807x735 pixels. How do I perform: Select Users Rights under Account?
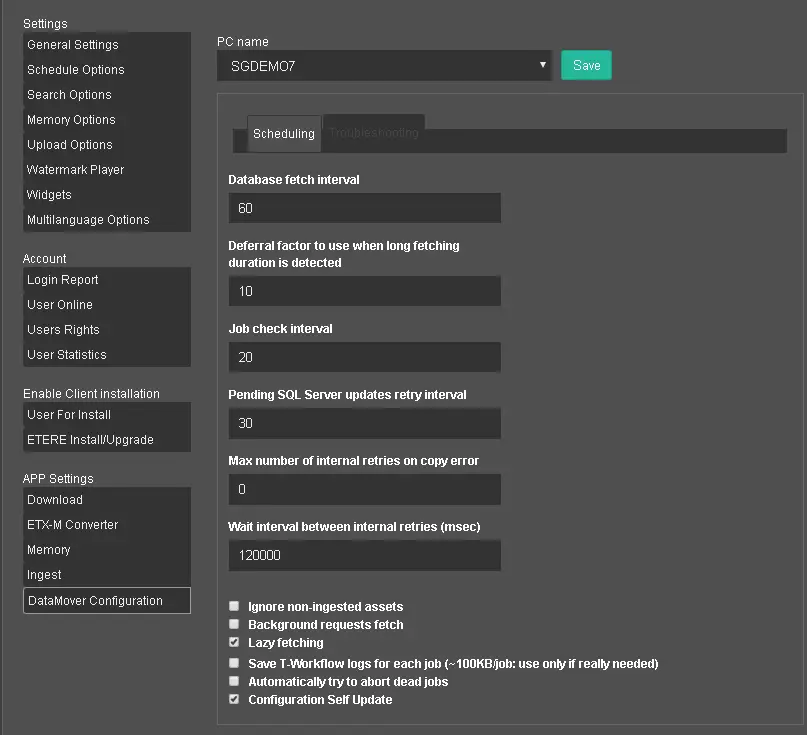tap(63, 330)
